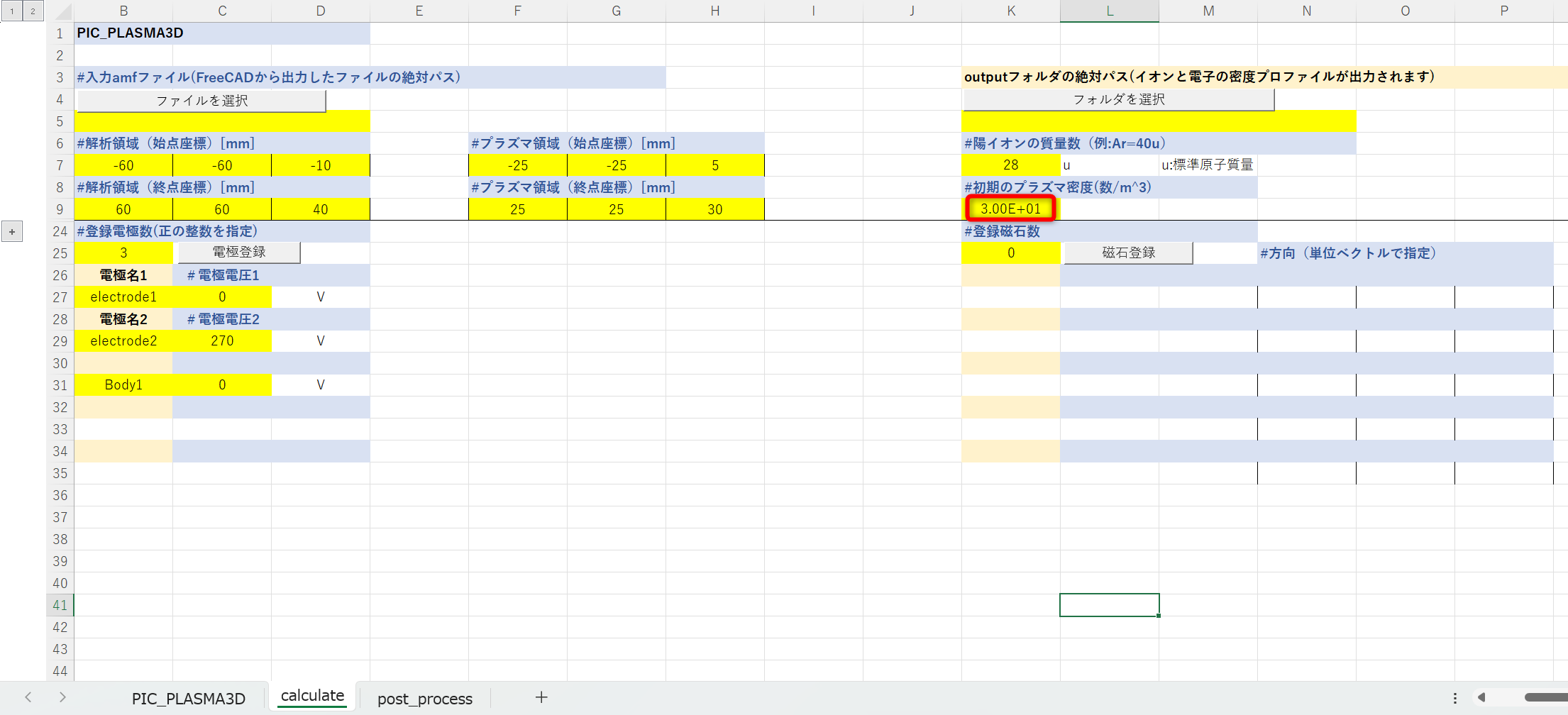Click the 電極登録 button

[239, 253]
